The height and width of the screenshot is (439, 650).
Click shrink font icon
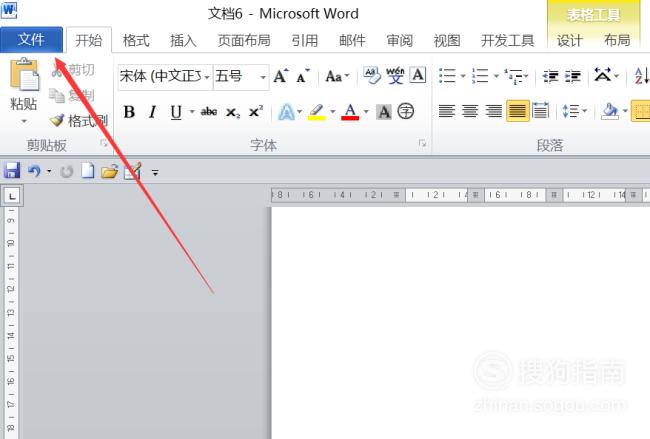tap(303, 76)
